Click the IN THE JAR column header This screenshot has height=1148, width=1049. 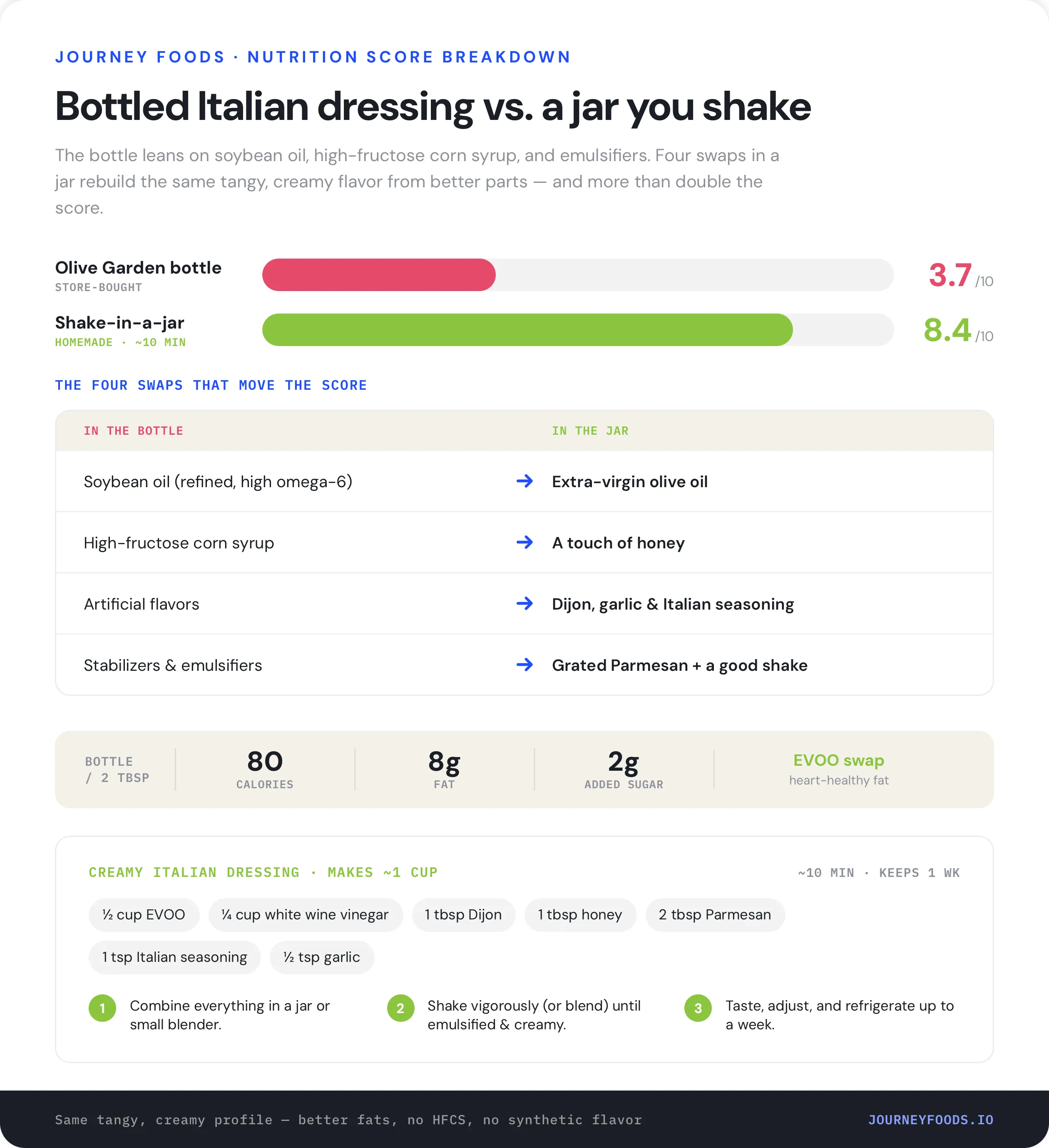[590, 431]
